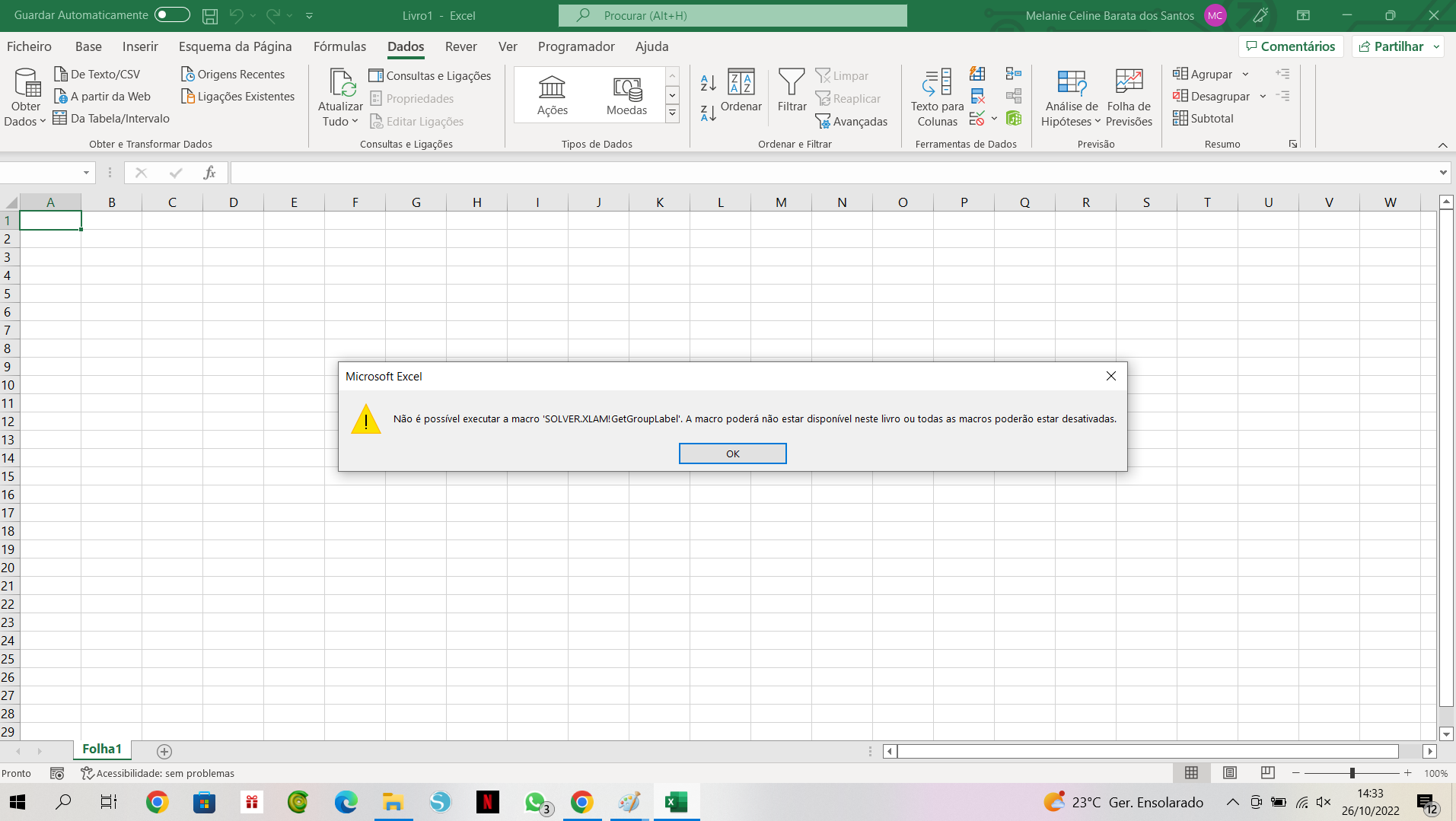The height and width of the screenshot is (821, 1456).
Task: Collapse the ribbon
Action: click(1442, 145)
